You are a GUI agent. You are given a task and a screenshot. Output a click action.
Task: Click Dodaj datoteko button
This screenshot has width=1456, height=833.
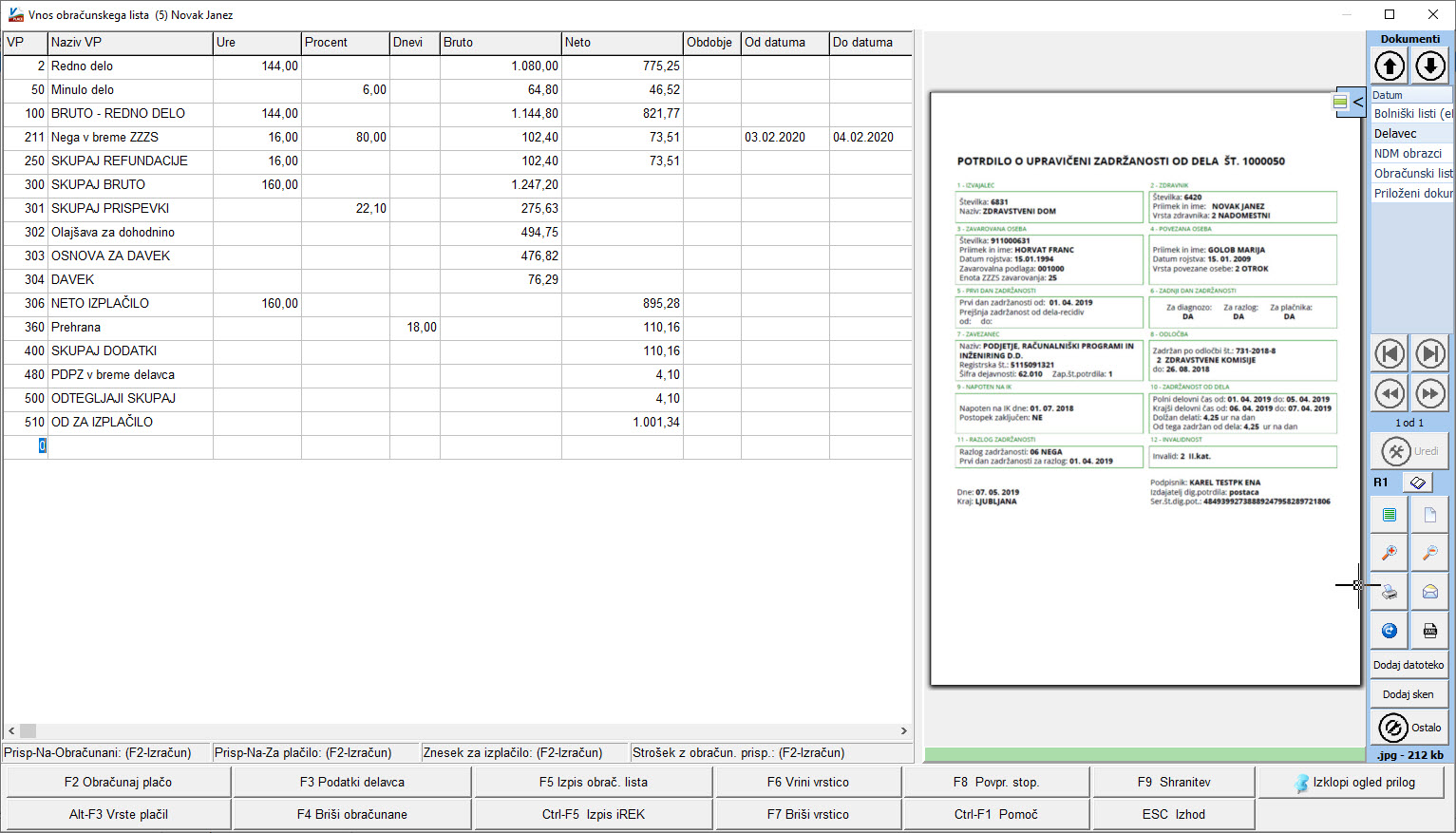(x=1409, y=665)
